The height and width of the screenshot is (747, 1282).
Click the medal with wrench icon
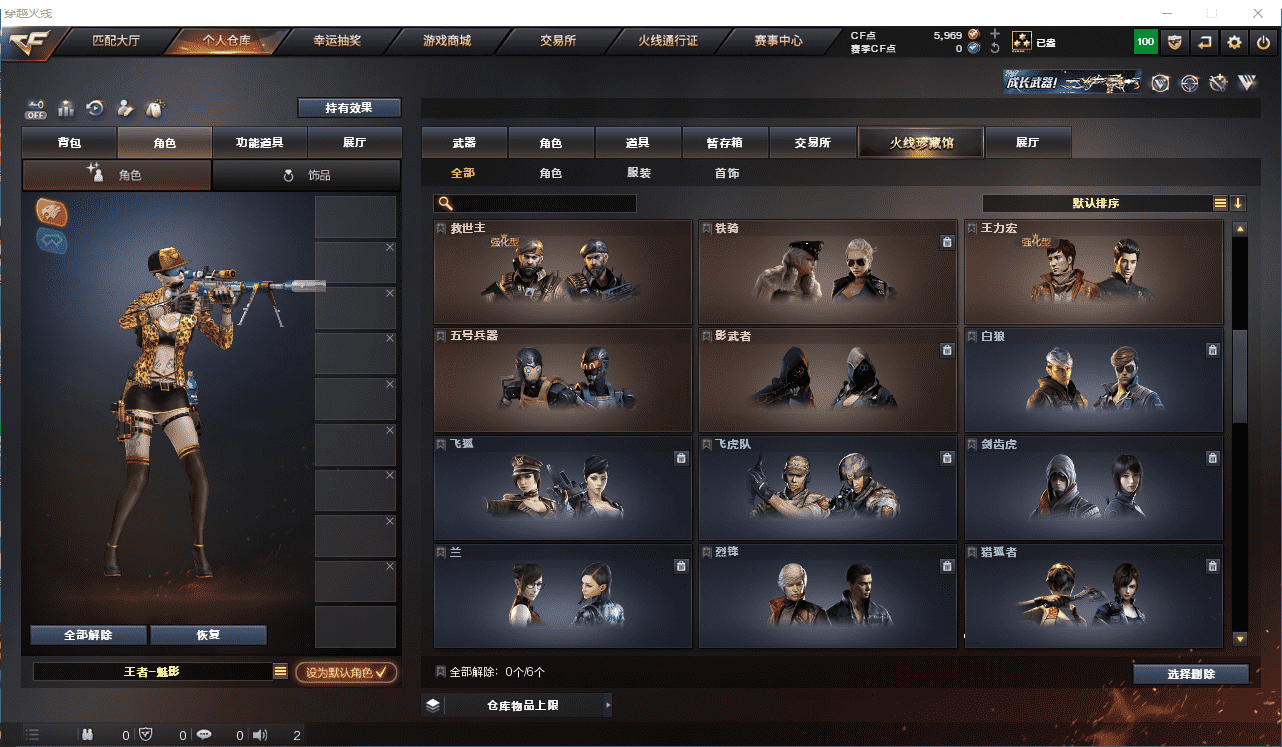(x=1218, y=83)
